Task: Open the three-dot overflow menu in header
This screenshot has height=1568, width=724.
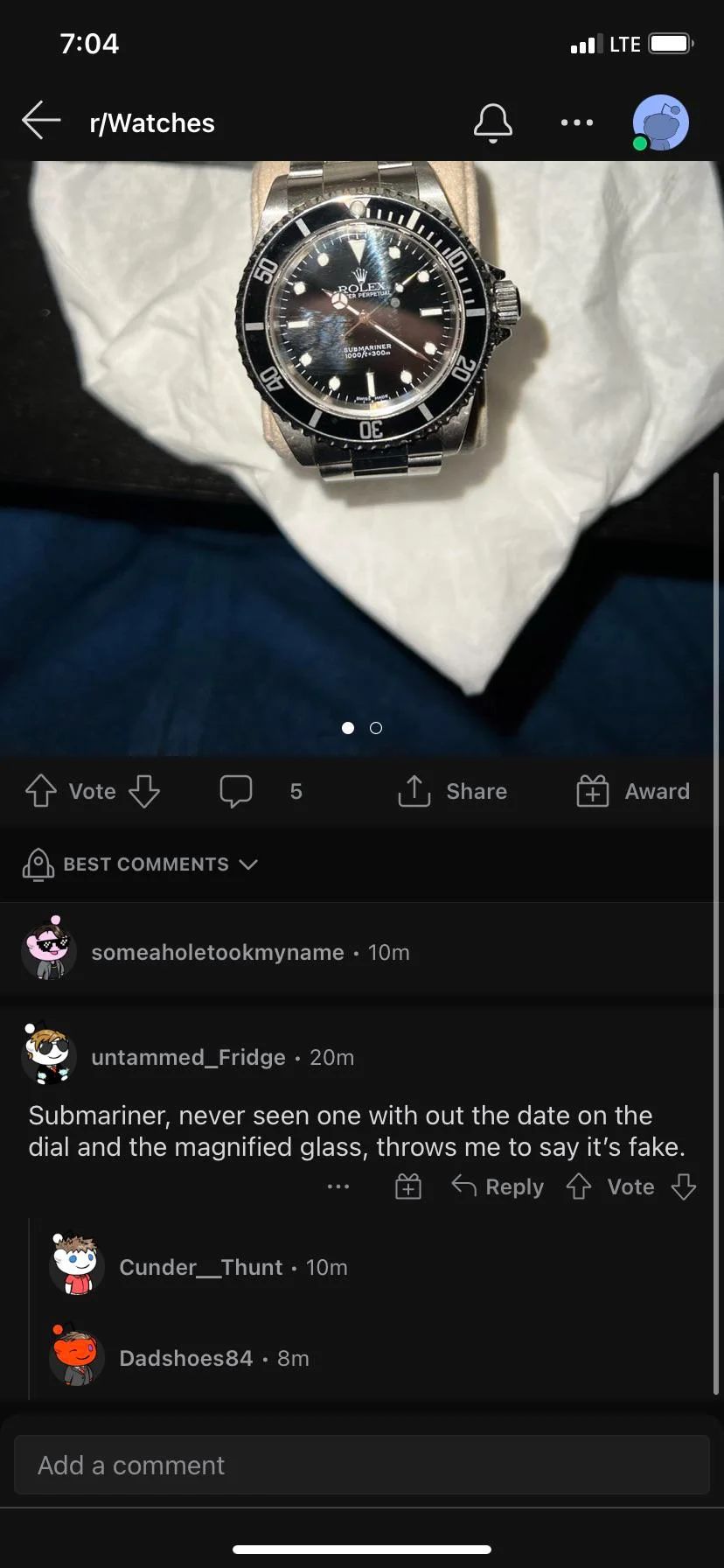Action: pyautogui.click(x=577, y=122)
